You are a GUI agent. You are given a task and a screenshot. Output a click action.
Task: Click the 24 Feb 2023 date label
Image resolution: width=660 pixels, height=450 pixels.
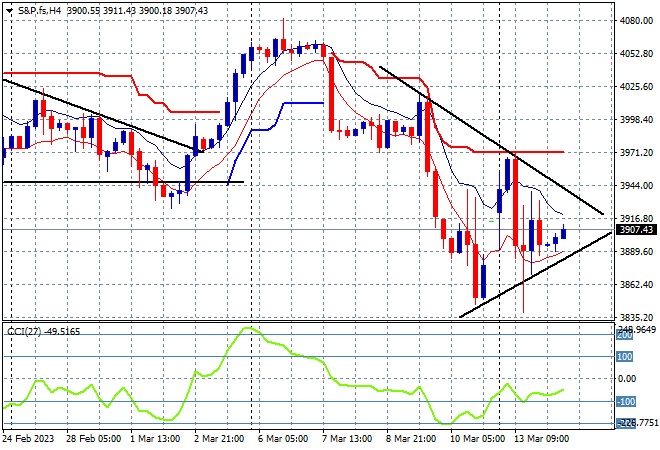click(x=28, y=439)
